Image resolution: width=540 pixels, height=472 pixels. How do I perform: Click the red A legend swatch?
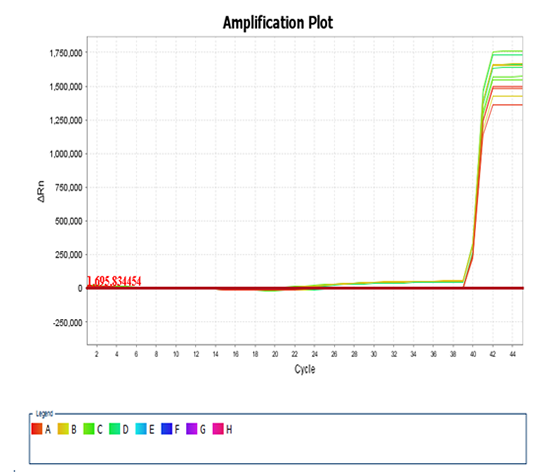(37, 429)
